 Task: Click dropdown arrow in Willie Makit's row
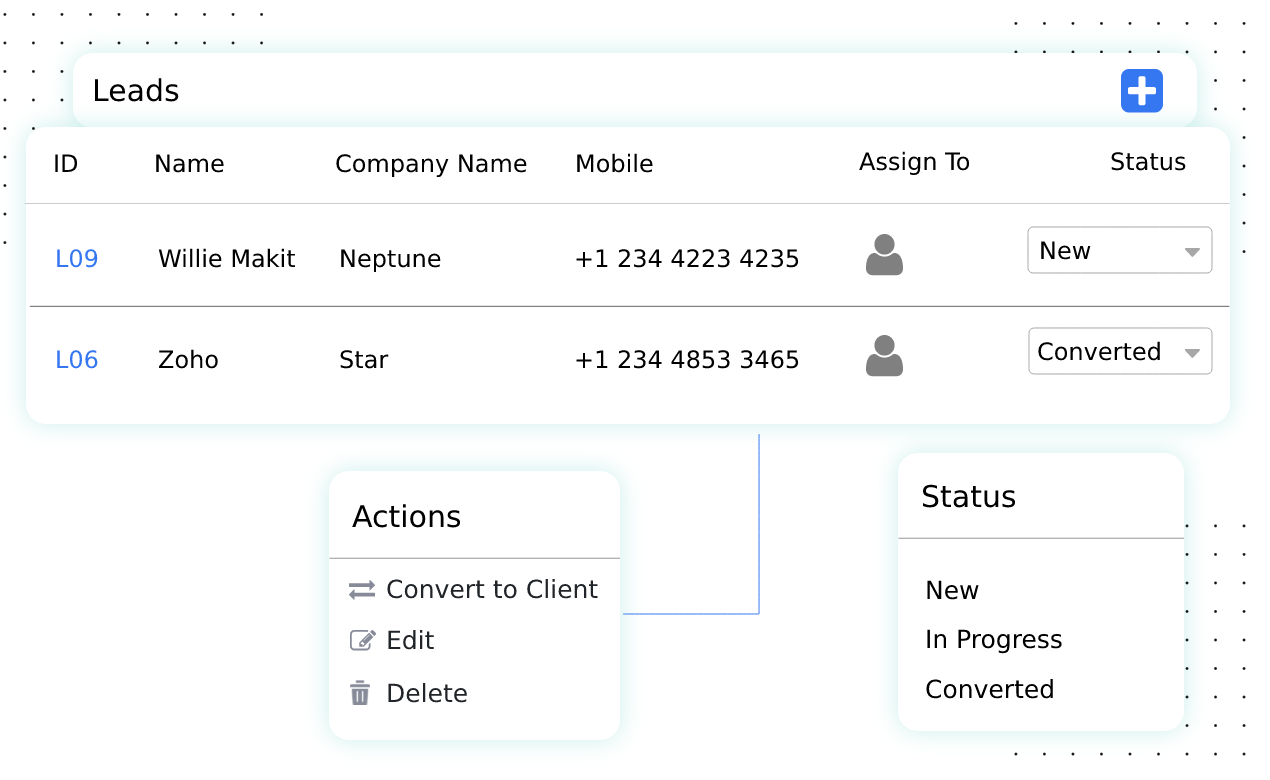tap(1192, 252)
